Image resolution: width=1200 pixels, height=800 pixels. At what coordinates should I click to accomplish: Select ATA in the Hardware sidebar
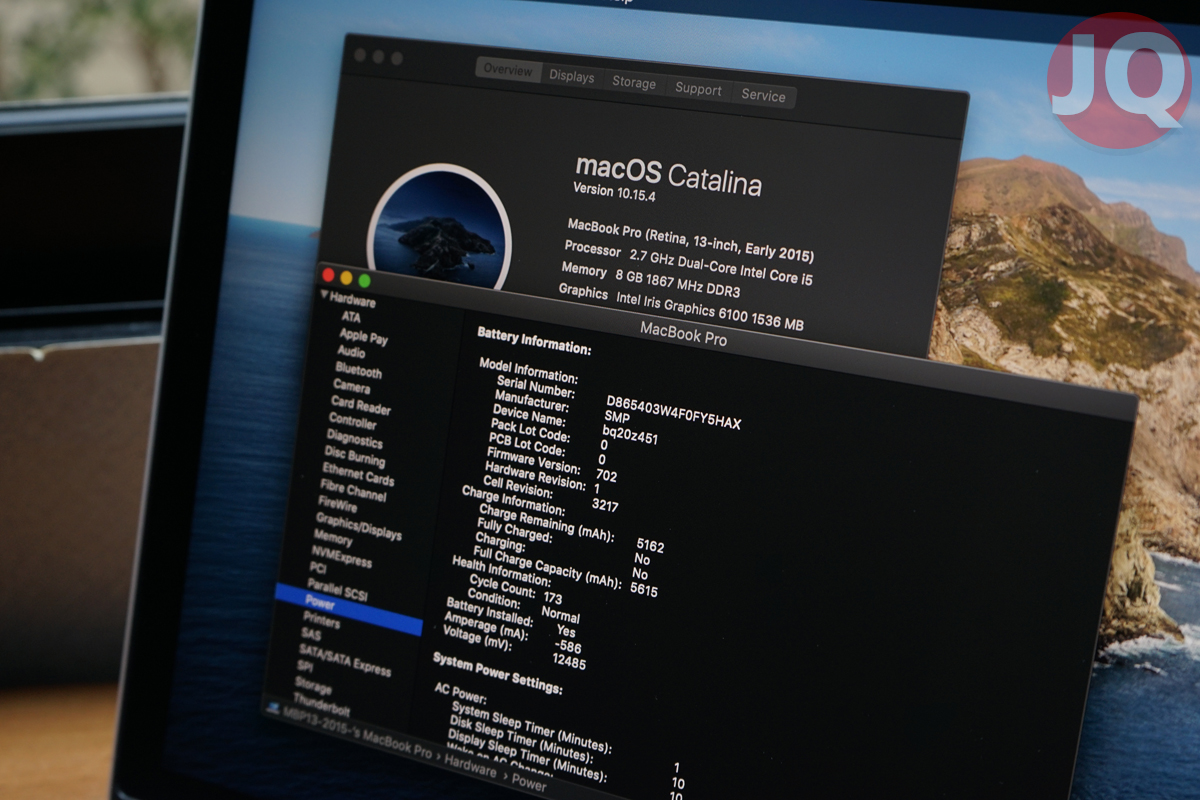pyautogui.click(x=352, y=318)
